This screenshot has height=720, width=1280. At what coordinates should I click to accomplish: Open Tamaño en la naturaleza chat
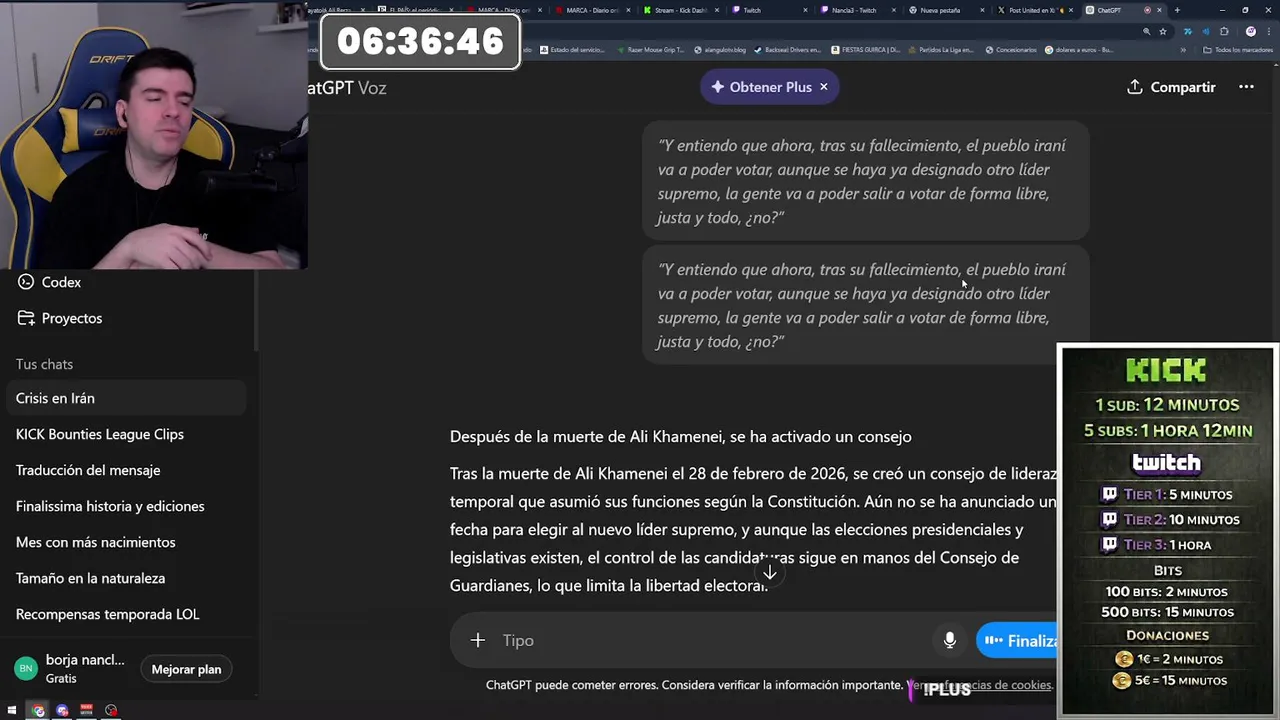click(126, 578)
